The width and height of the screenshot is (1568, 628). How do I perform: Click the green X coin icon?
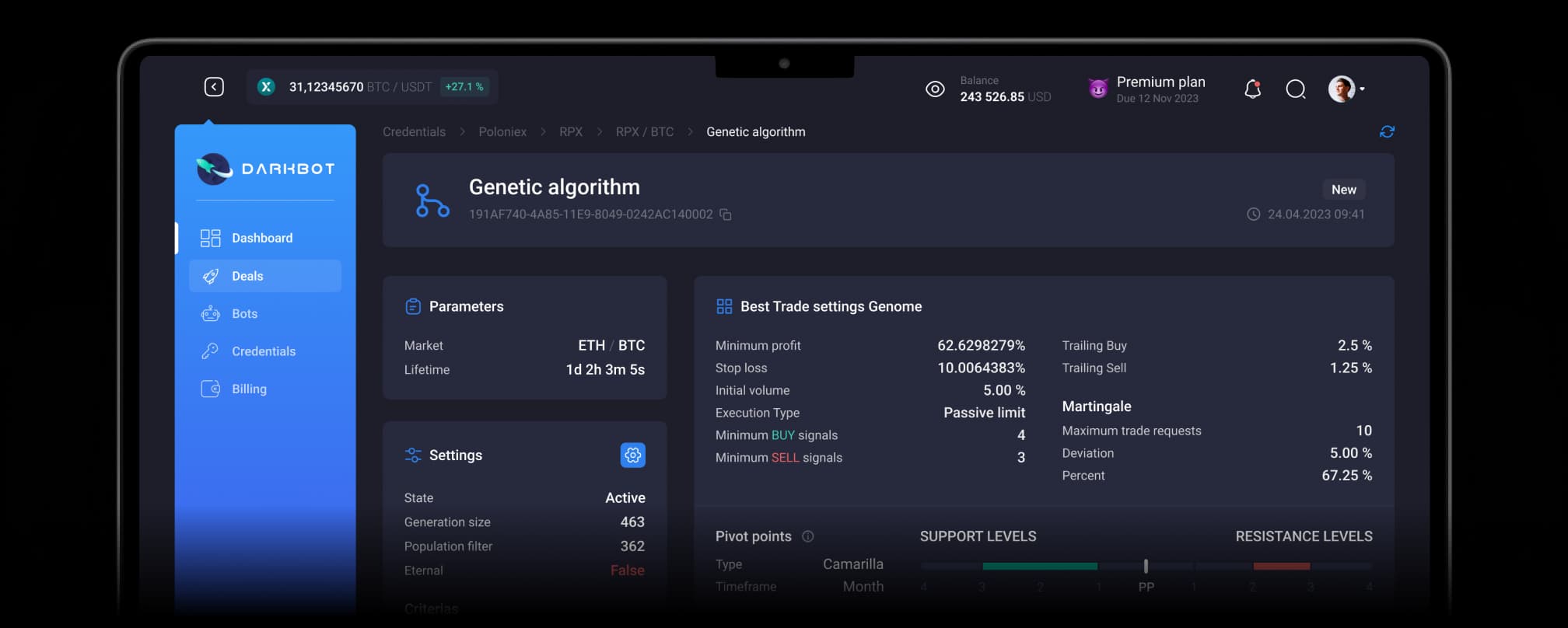266,87
